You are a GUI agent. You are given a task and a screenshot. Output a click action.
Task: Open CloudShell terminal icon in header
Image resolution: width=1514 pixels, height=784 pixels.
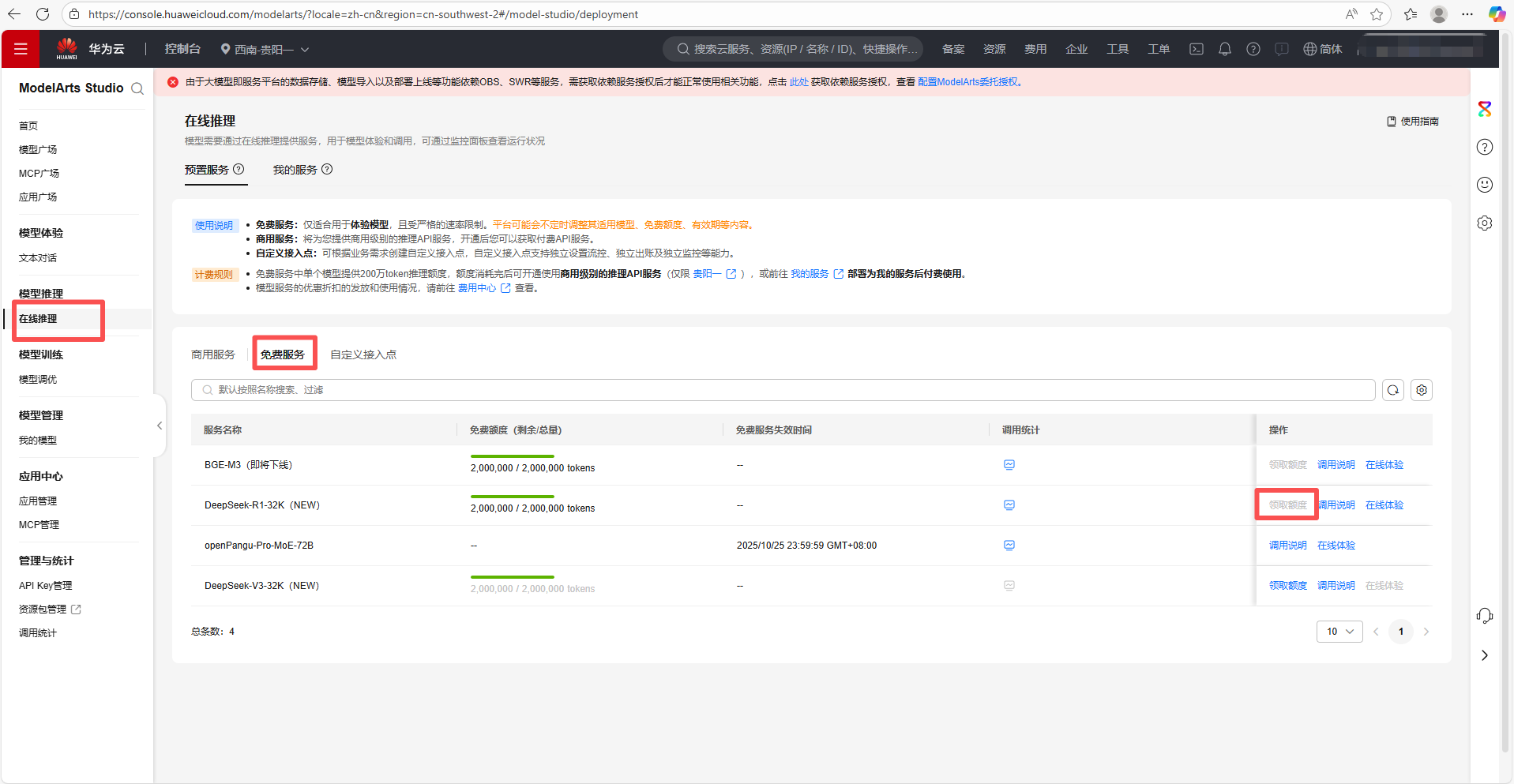pos(1197,49)
